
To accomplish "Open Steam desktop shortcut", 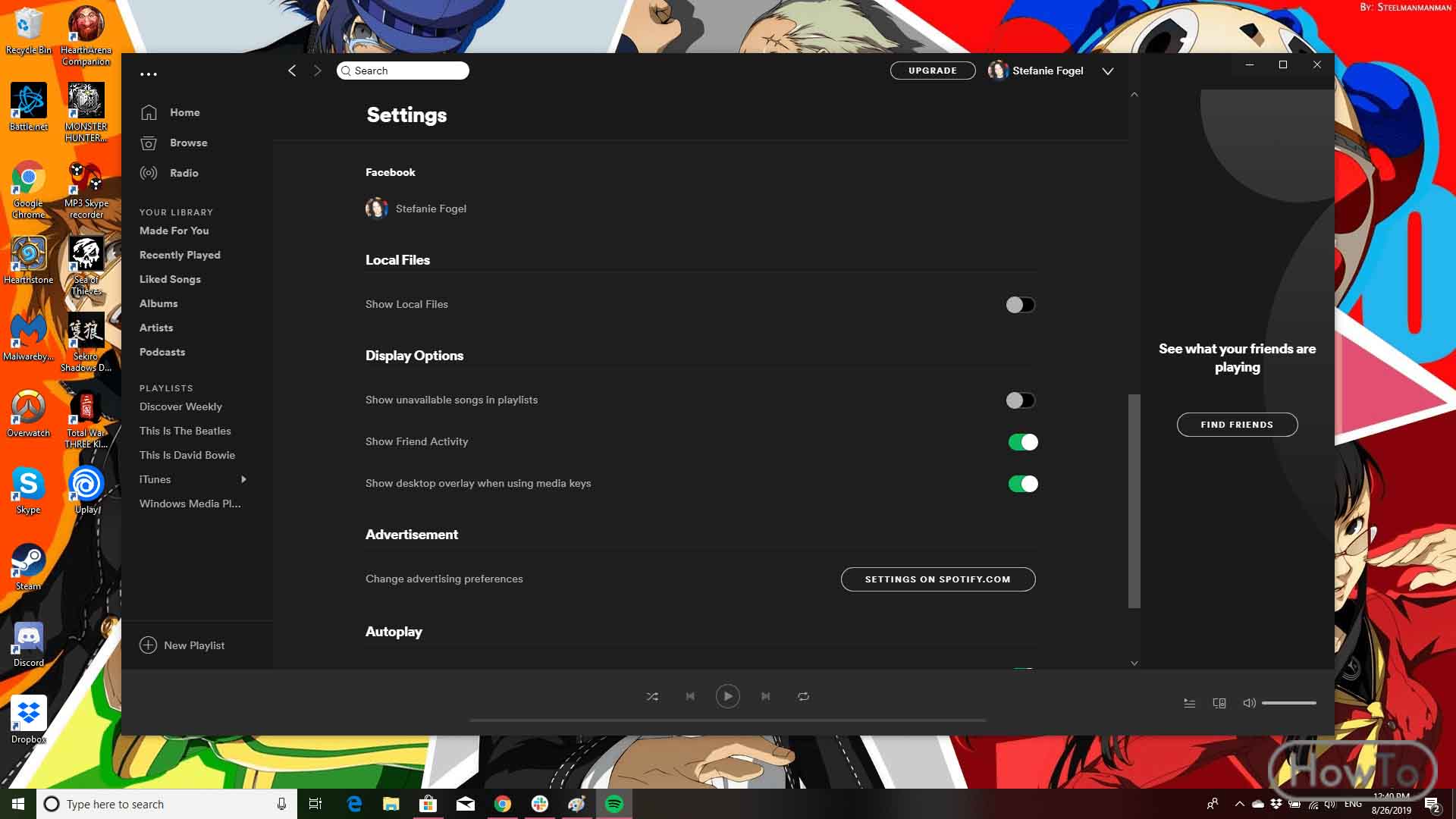I will click(x=29, y=567).
